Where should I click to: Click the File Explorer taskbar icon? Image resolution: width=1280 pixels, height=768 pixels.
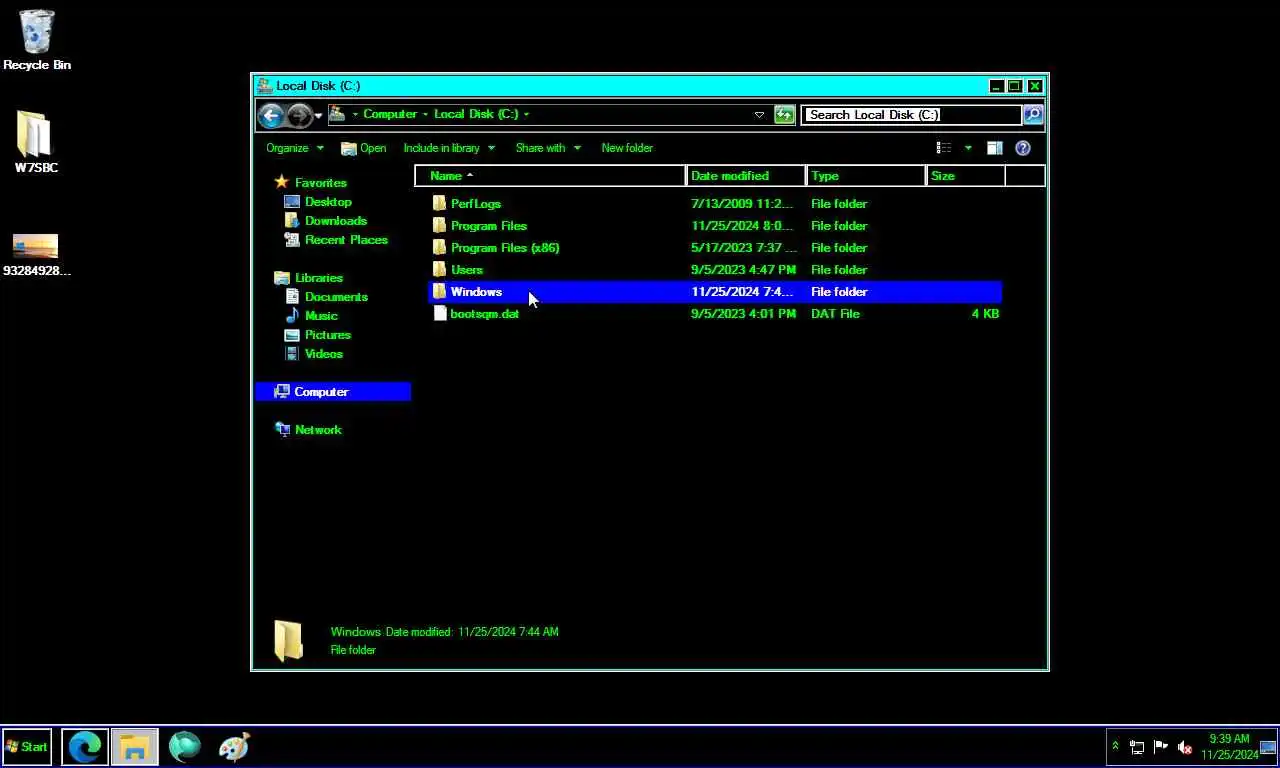(135, 747)
